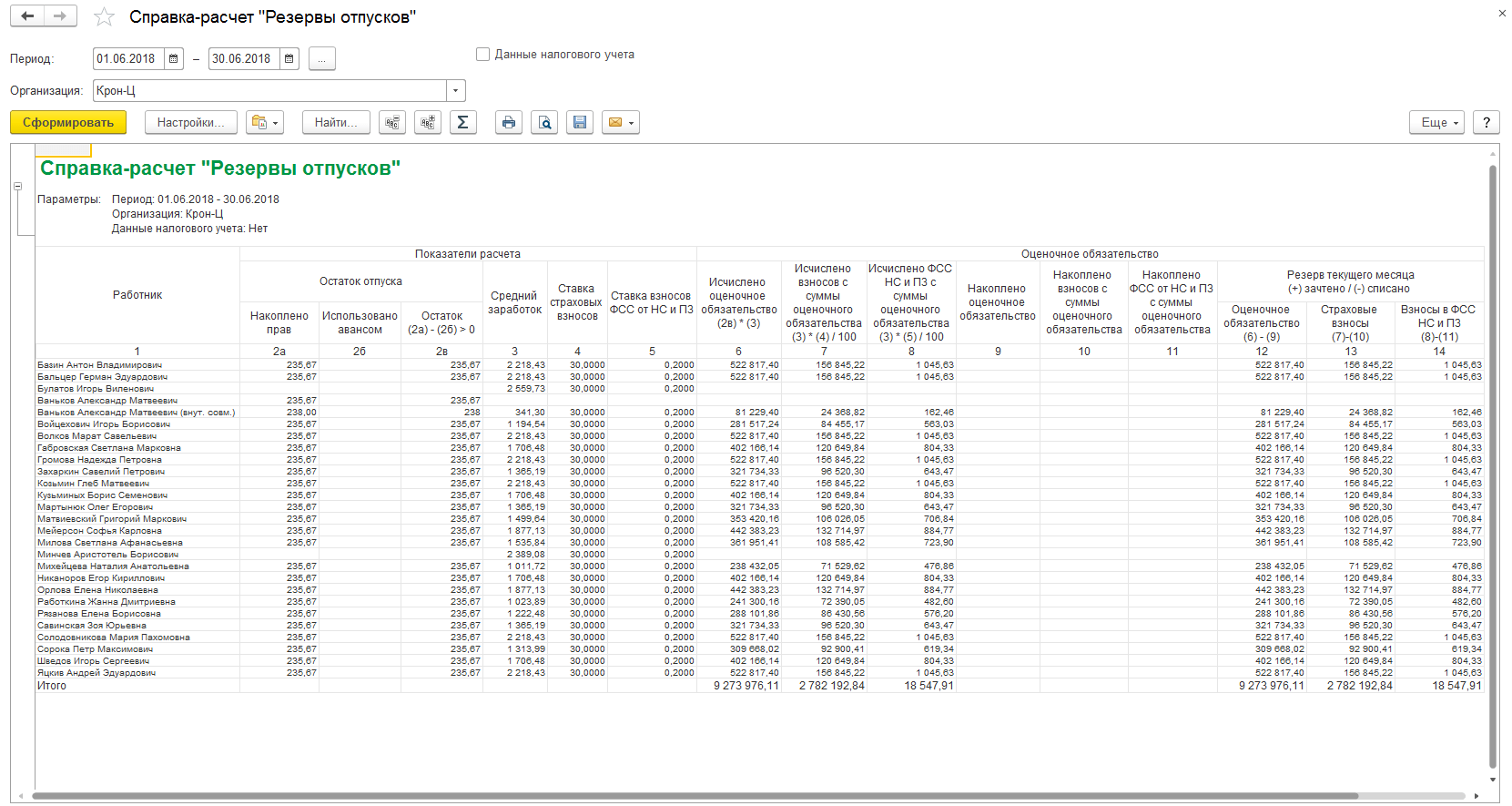Select the 'Оценочное обязательство' top header cell
The width and height of the screenshot is (1512, 806).
pos(1090,254)
